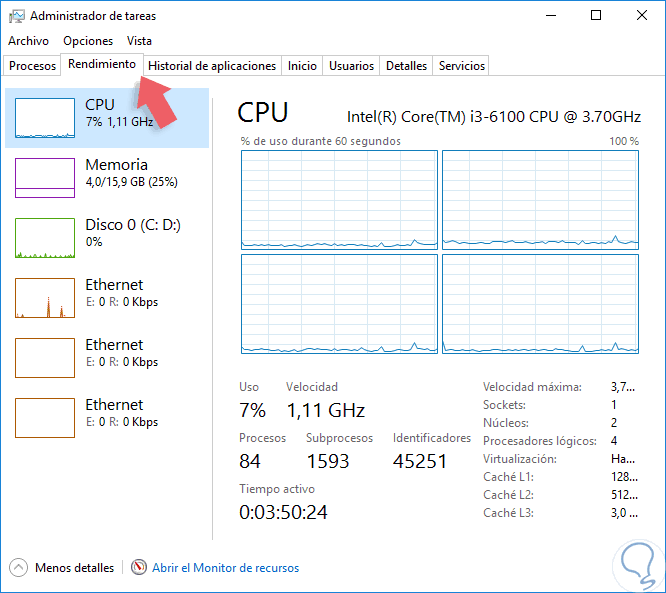Image resolution: width=666 pixels, height=593 pixels.
Task: Click the Núcleos label
Action: tap(506, 423)
